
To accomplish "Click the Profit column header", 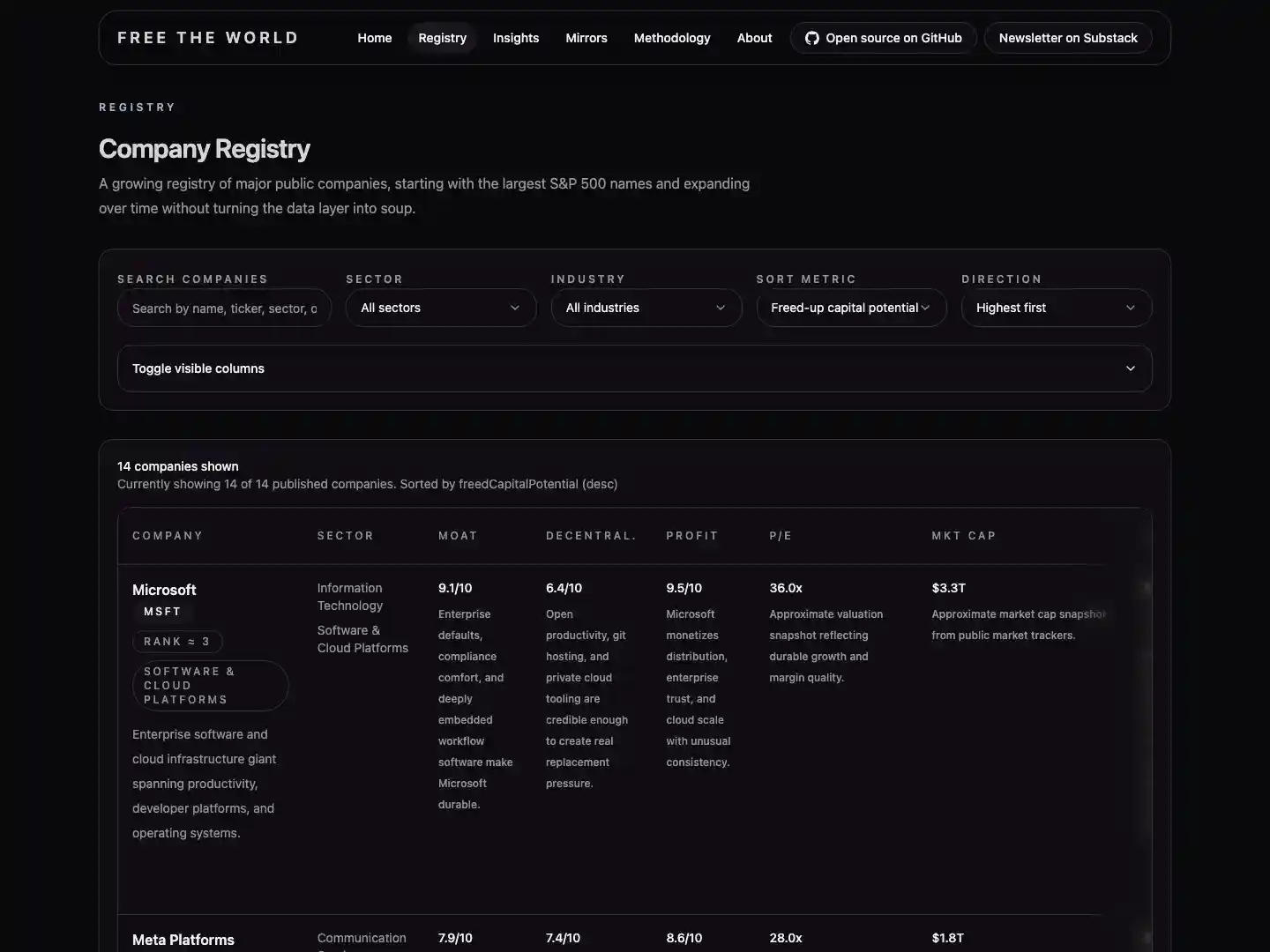I will pos(692,536).
